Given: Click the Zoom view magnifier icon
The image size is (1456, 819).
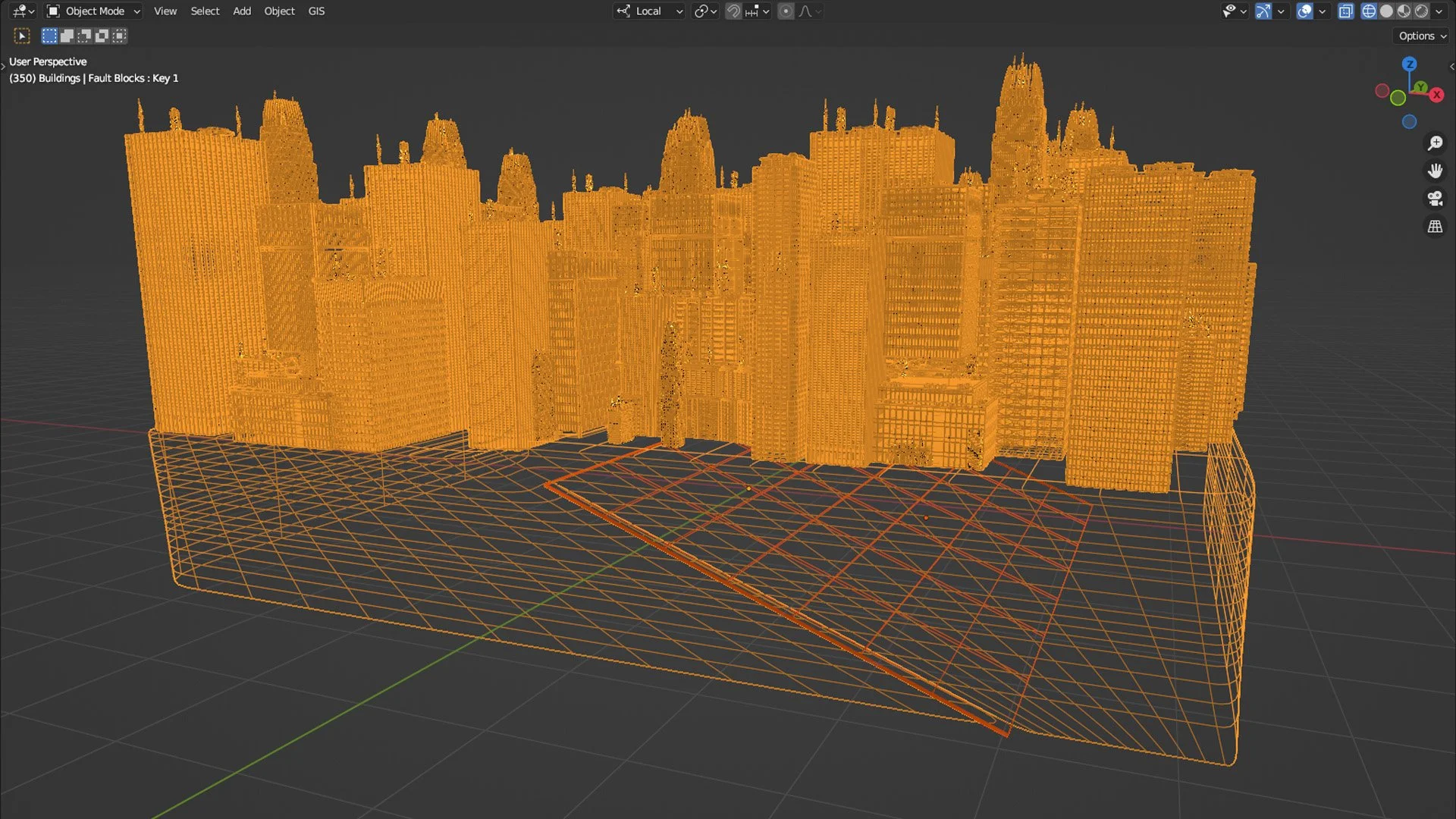Looking at the screenshot, I should pyautogui.click(x=1435, y=143).
